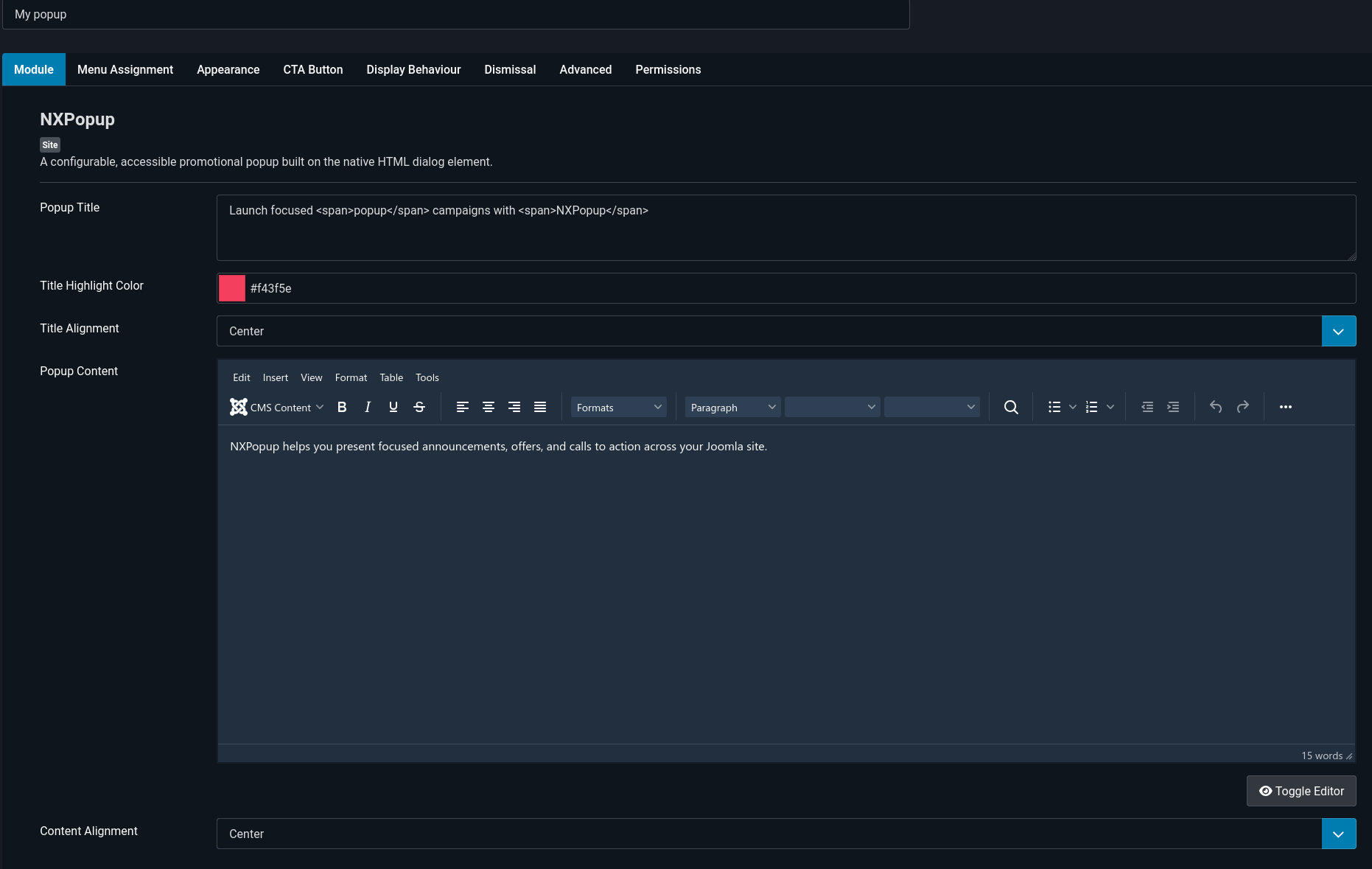Image resolution: width=1372 pixels, height=869 pixels.
Task: Open the editor View menu
Action: 312,377
